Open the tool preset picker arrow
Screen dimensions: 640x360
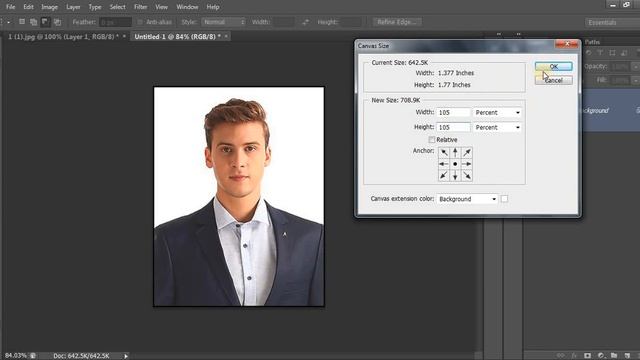(x=8, y=22)
